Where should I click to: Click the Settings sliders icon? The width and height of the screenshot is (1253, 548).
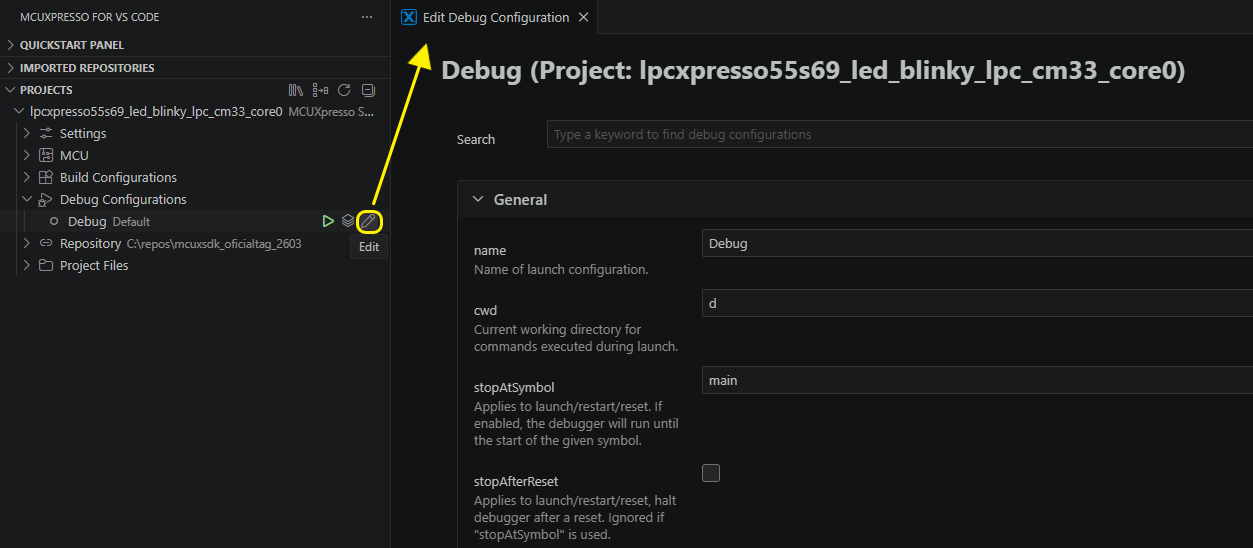[x=46, y=133]
